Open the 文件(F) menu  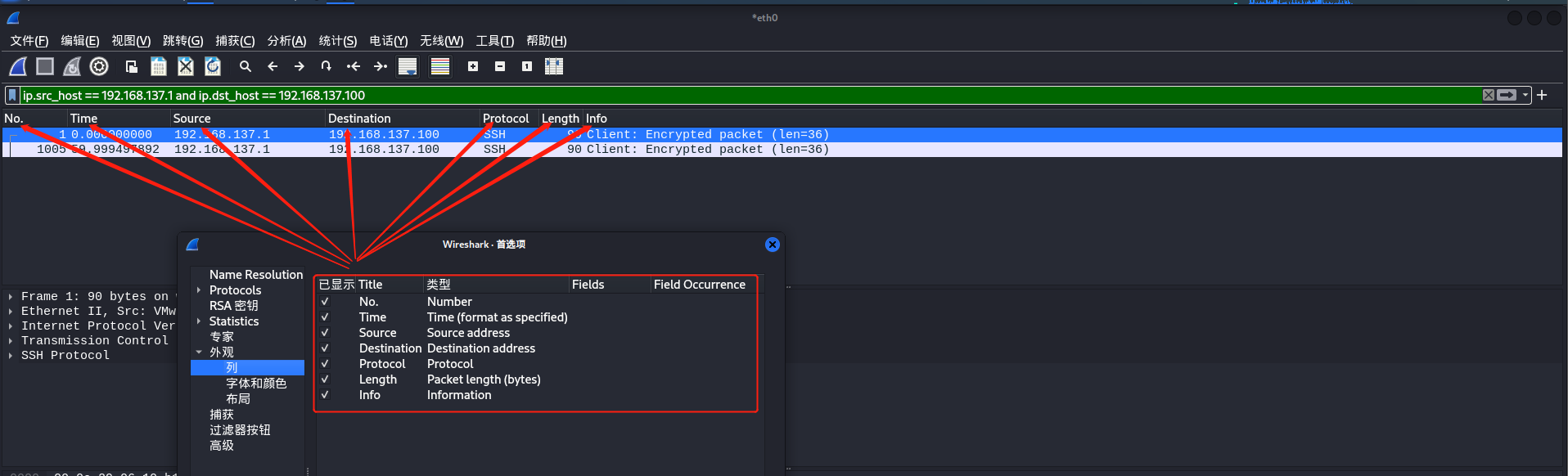(x=29, y=41)
